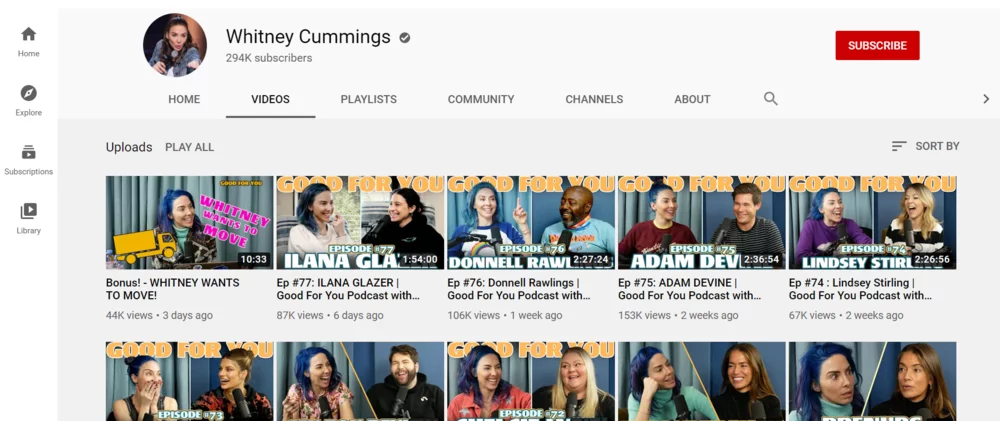Open the Channels tab
The image size is (1000, 421).
click(x=594, y=99)
